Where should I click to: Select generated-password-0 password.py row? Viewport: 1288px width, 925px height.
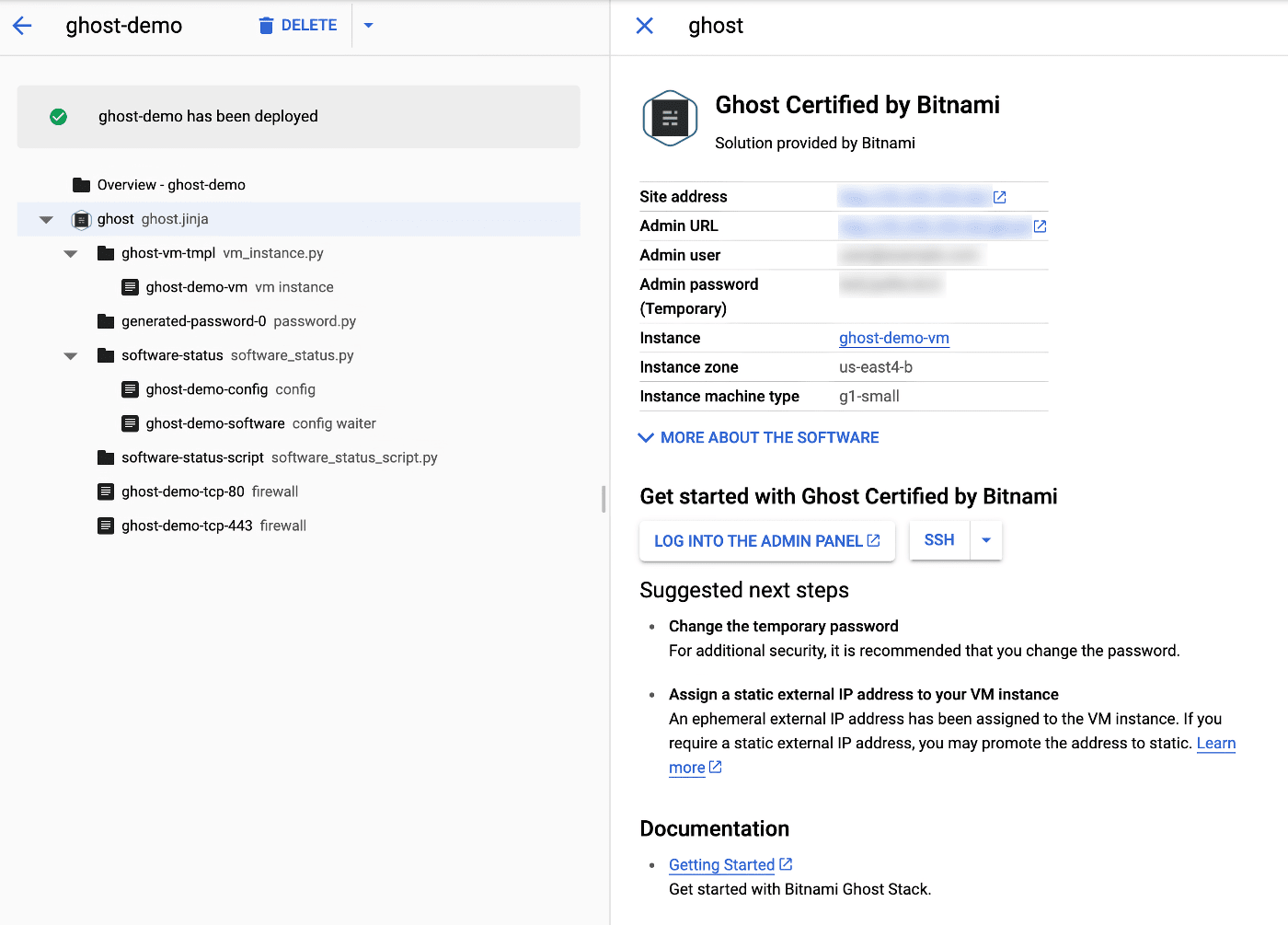tap(299, 321)
